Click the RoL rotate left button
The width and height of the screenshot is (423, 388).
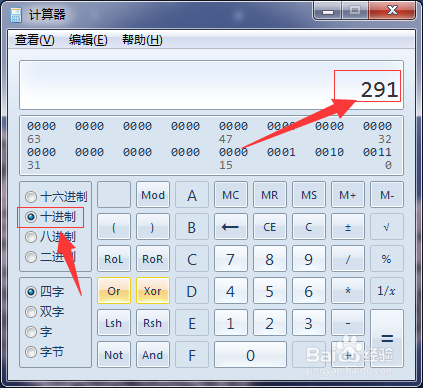[114, 259]
